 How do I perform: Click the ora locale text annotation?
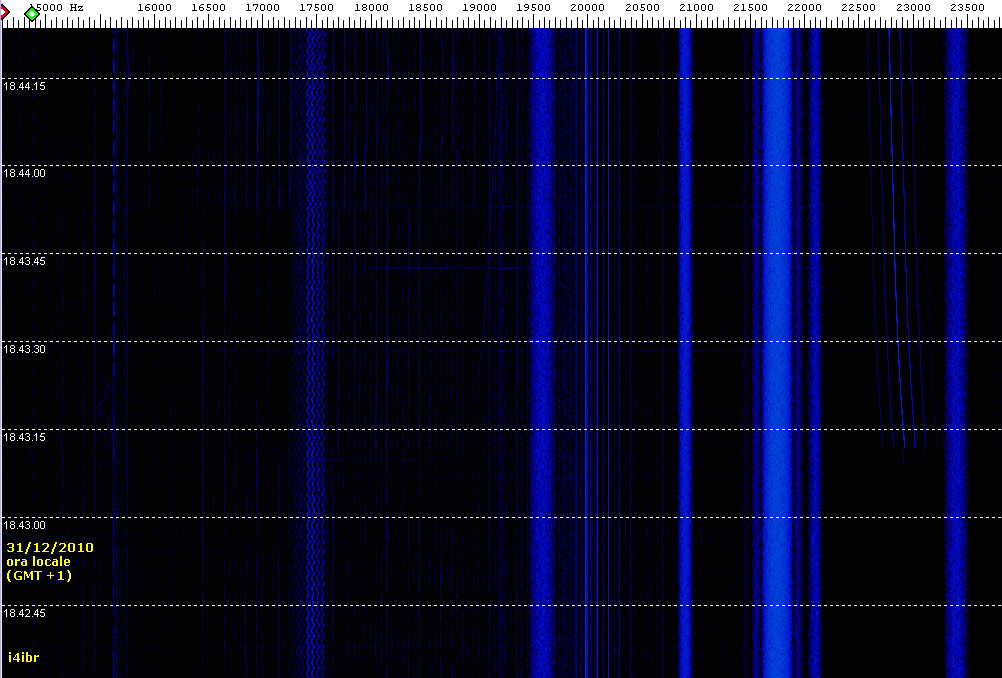(38, 562)
